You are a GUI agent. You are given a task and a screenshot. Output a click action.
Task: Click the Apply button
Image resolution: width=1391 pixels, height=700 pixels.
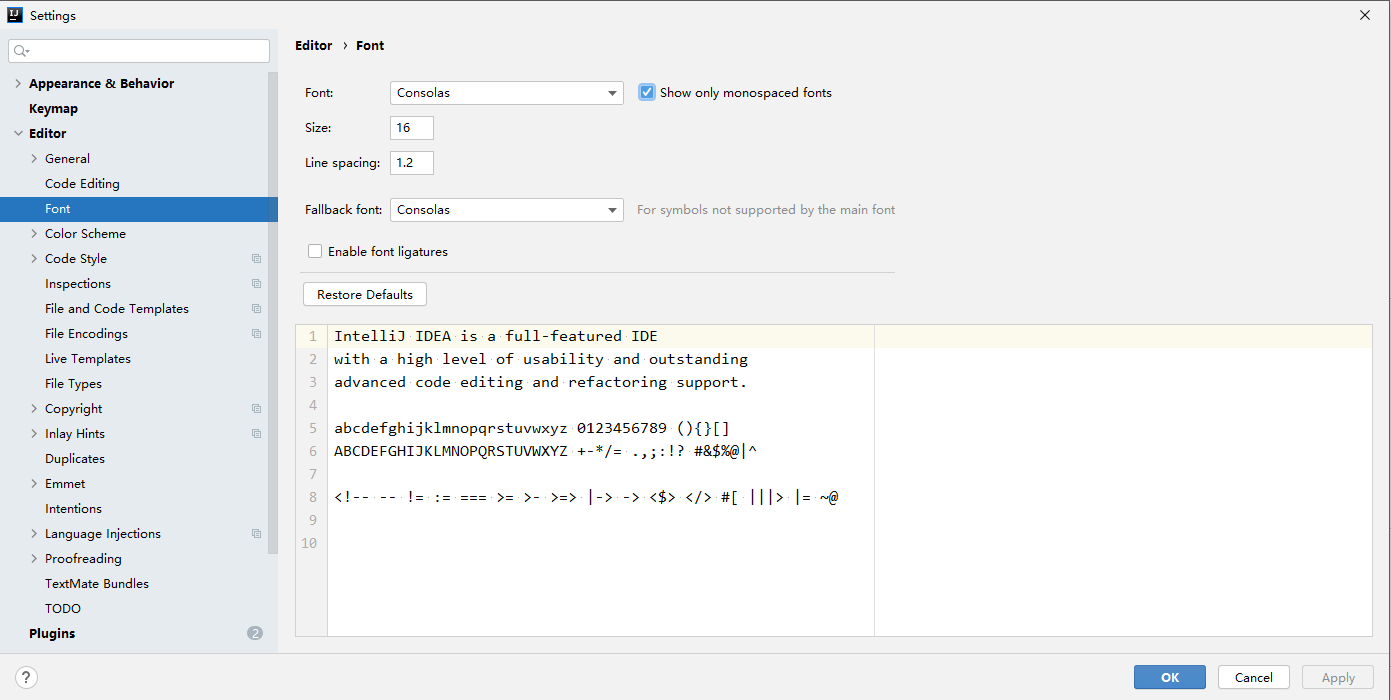pos(1338,677)
